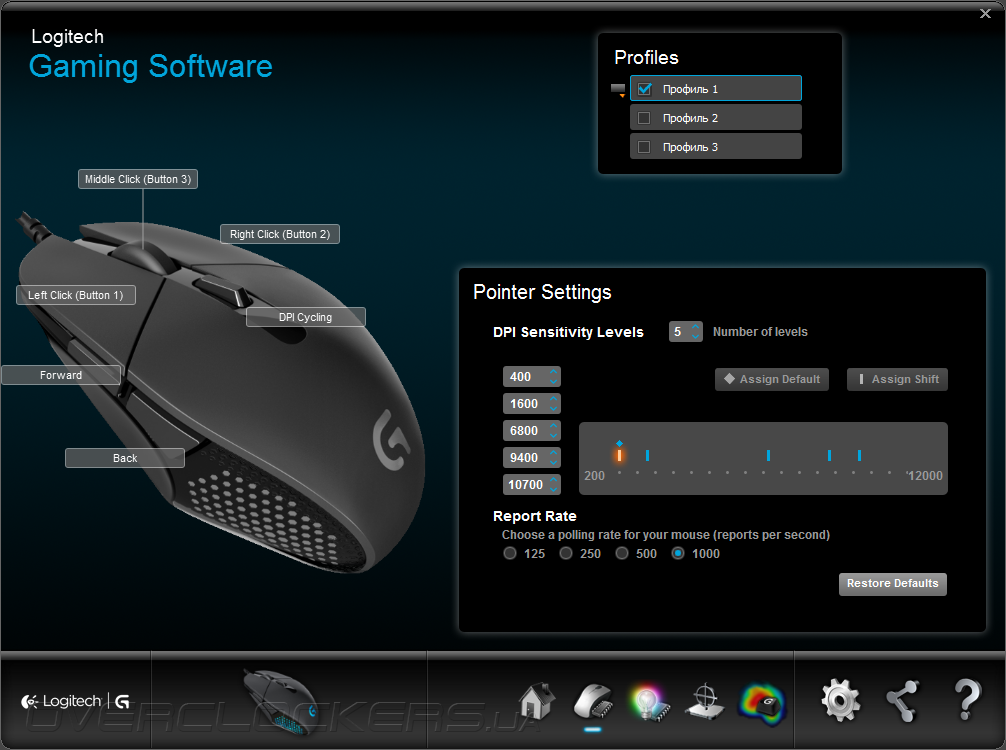The width and height of the screenshot is (1006, 750).
Task: Enable the Профиль 3 checkbox
Action: pos(644,147)
